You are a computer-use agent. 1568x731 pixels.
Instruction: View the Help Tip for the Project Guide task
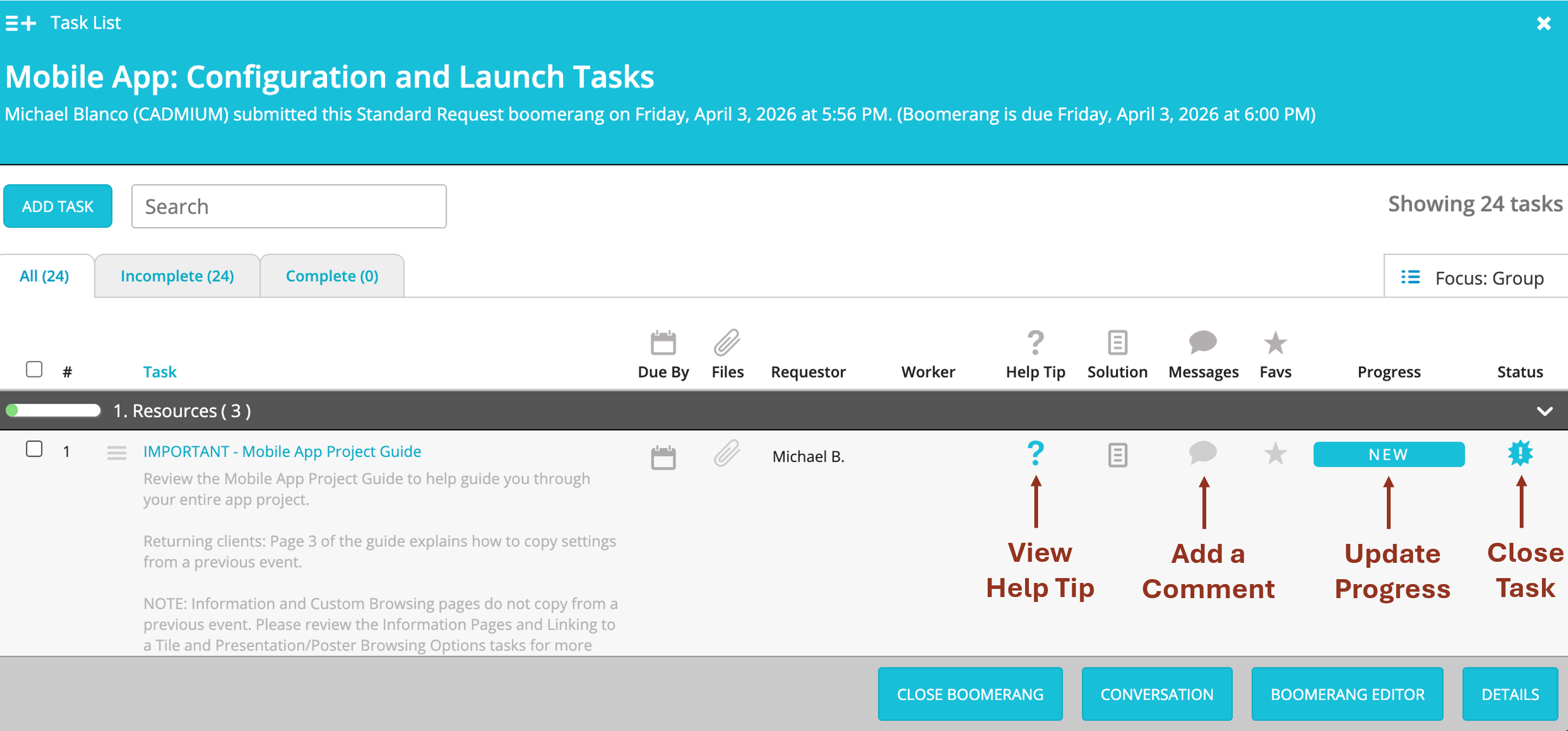[1035, 453]
